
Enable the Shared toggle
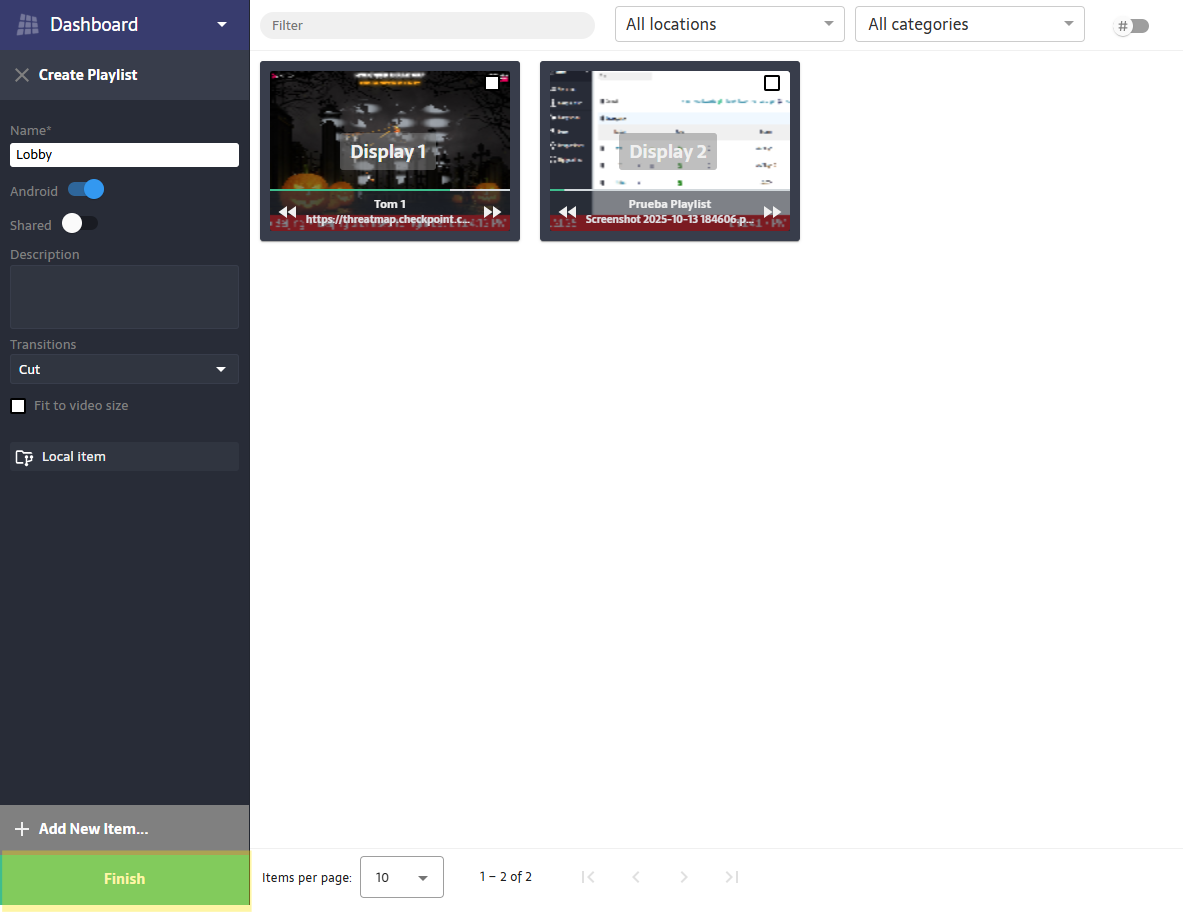point(80,224)
